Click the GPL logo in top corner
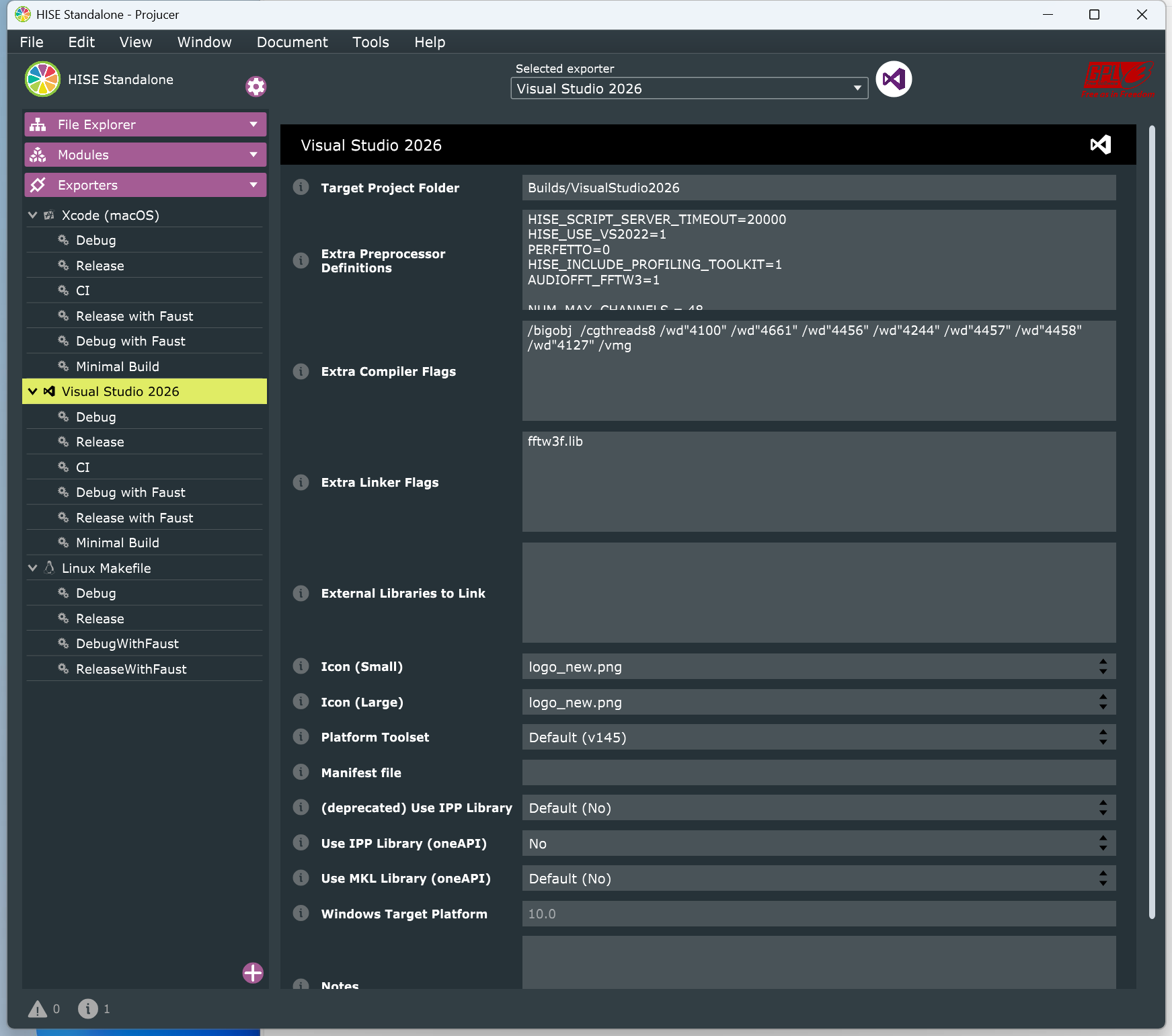The height and width of the screenshot is (1036, 1172). (1118, 79)
